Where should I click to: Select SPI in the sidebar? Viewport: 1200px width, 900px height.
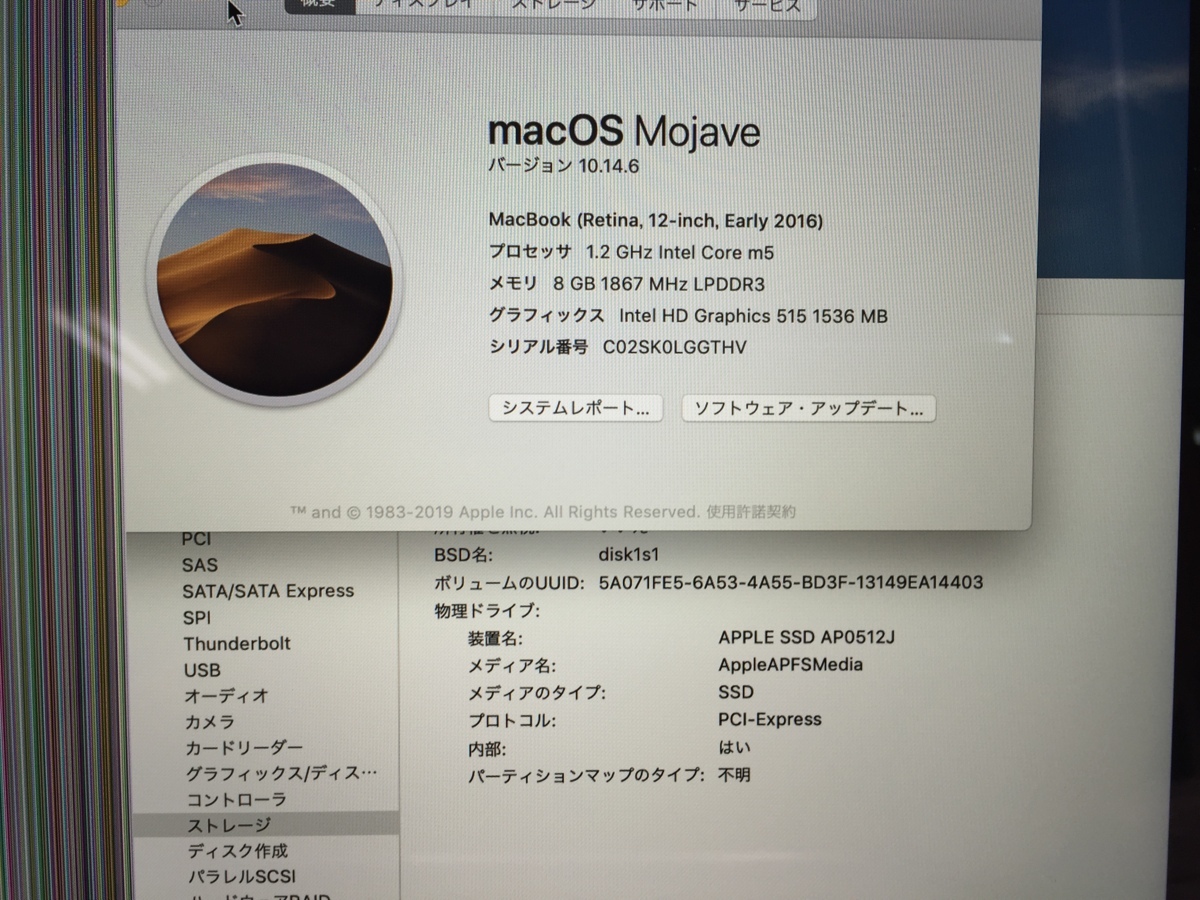click(197, 617)
